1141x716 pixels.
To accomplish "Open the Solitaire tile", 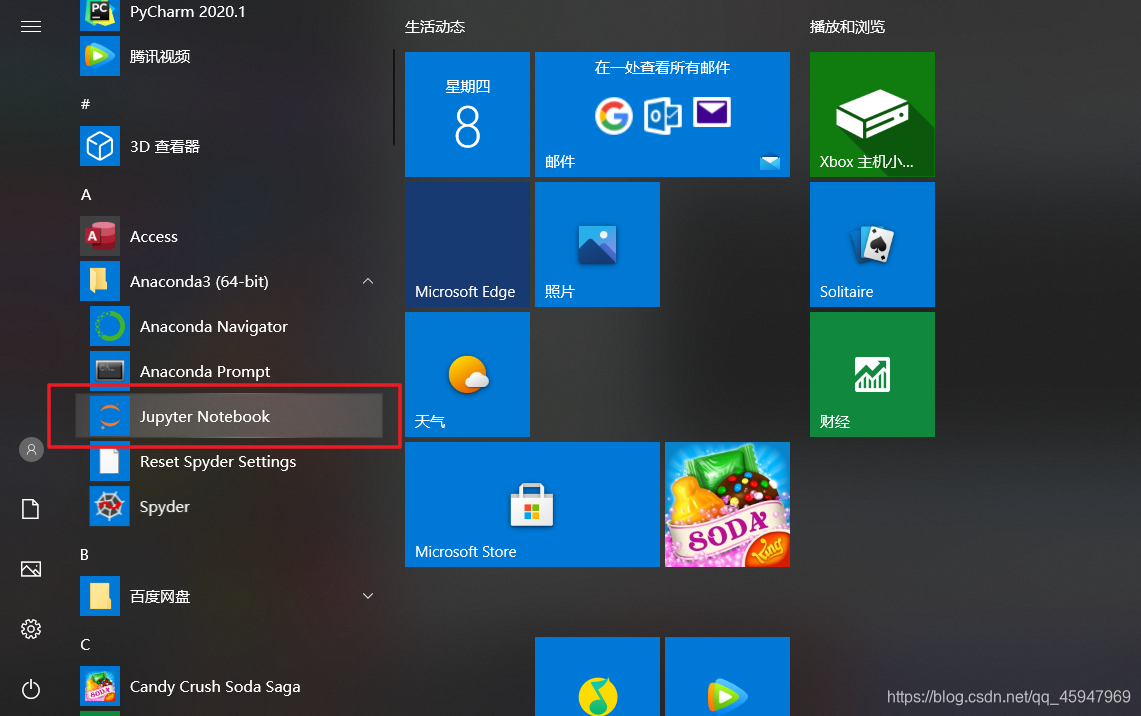I will coord(872,244).
